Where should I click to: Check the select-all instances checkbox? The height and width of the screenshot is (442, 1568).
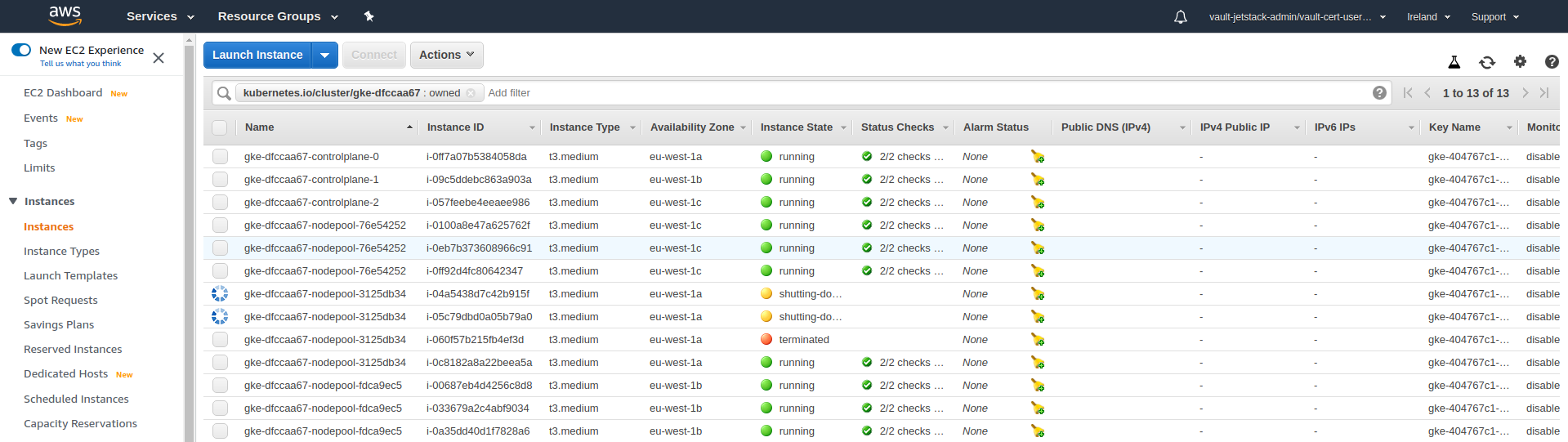[219, 127]
